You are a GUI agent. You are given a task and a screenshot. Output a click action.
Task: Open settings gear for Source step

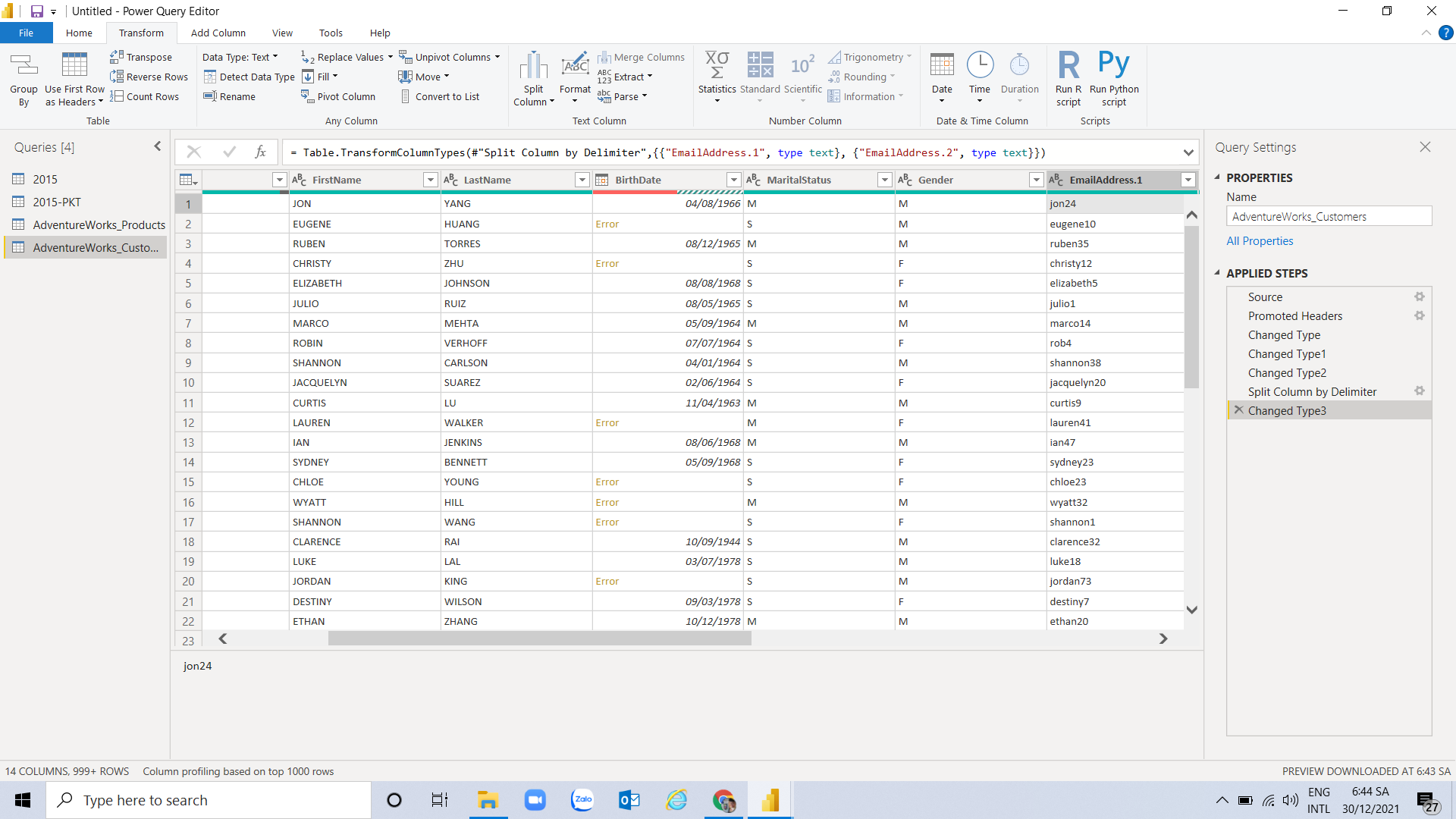(x=1420, y=297)
